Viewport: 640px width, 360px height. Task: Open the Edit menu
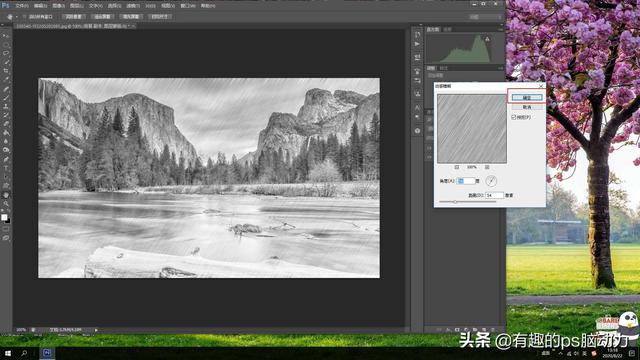click(x=40, y=6)
